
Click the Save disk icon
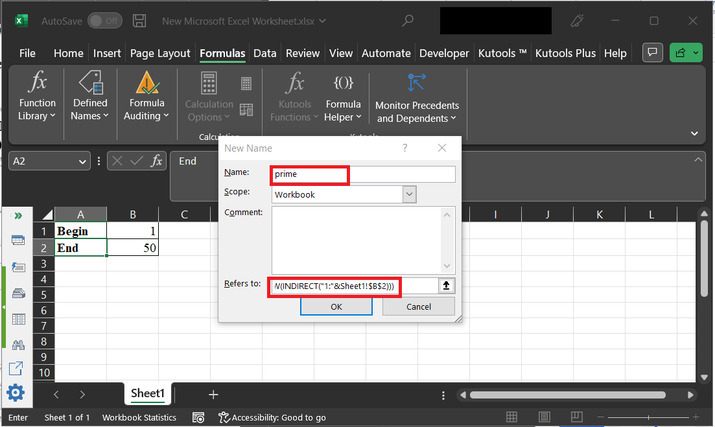click(x=139, y=21)
